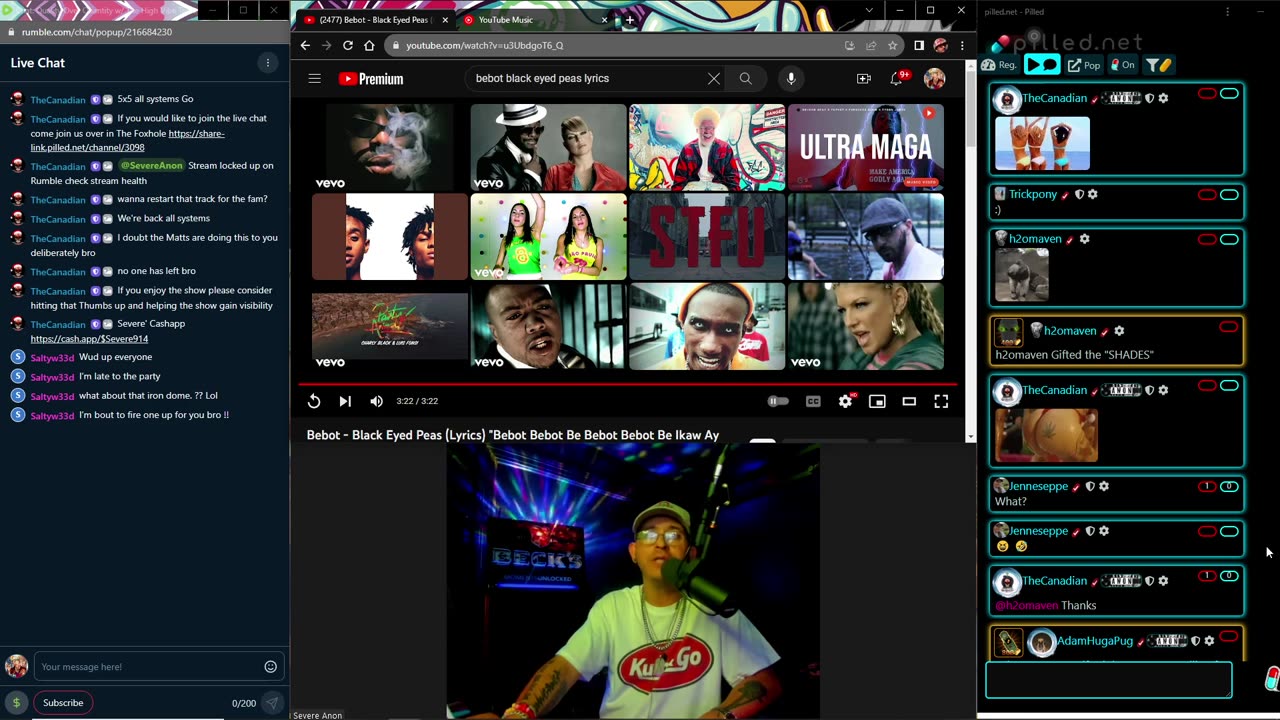Pop out the Pilled chat with Pop
The image size is (1280, 720).
1084,65
